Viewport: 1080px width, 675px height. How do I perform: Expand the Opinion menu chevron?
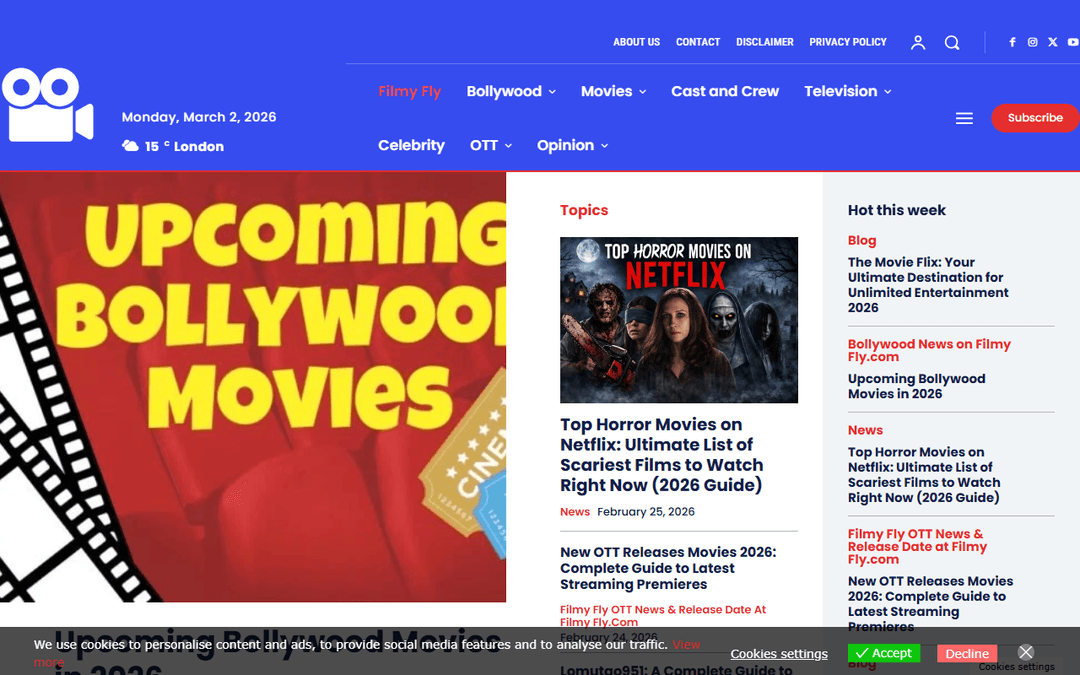tap(604, 146)
